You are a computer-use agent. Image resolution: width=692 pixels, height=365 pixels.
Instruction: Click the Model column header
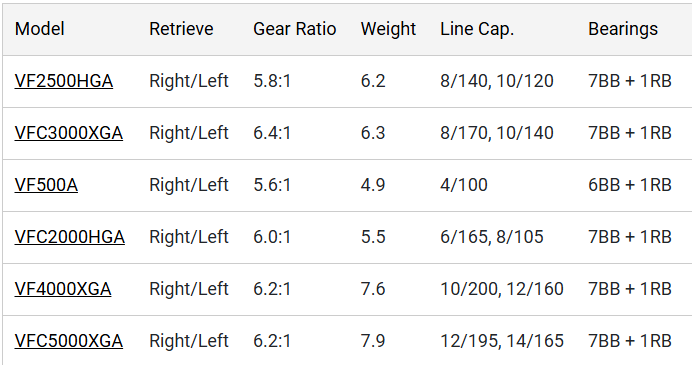[40, 29]
